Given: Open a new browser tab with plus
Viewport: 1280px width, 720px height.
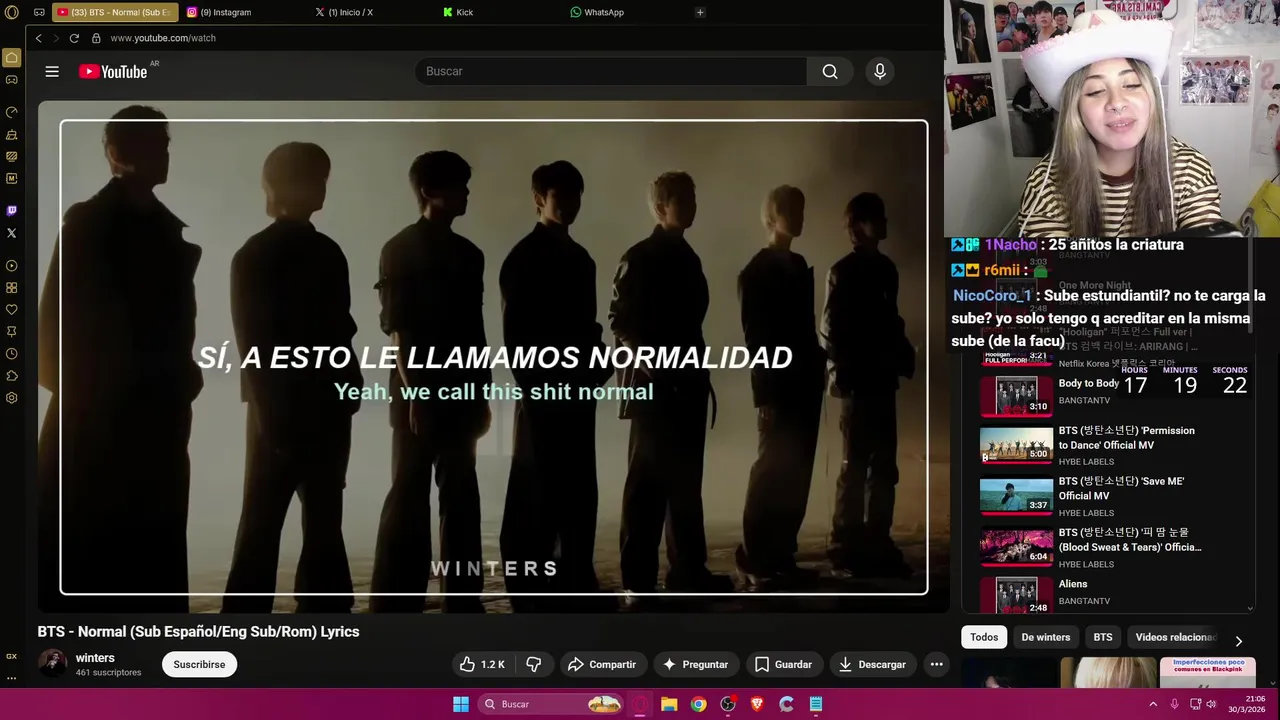Looking at the screenshot, I should click(x=700, y=12).
